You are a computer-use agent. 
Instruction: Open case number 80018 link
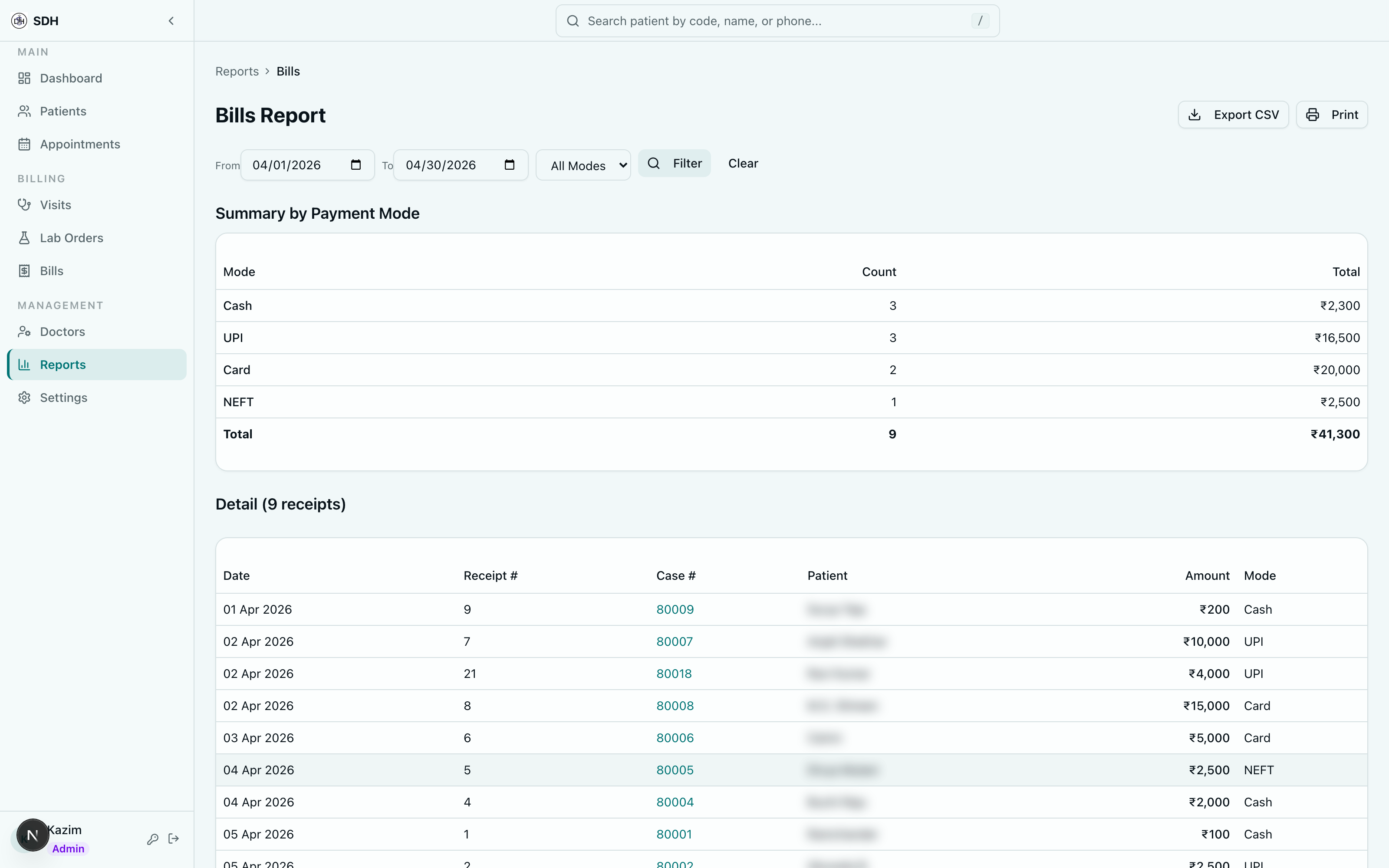click(x=674, y=674)
